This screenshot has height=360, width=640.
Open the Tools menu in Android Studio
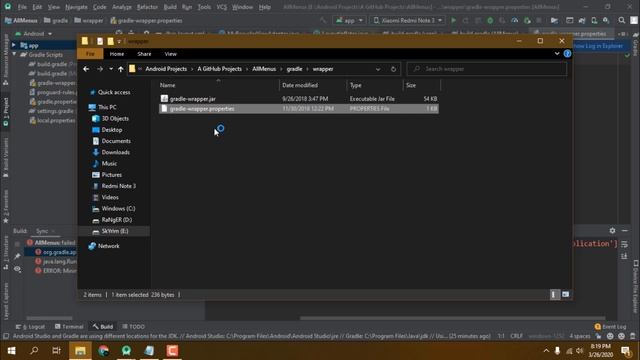pyautogui.click(x=204, y=7)
